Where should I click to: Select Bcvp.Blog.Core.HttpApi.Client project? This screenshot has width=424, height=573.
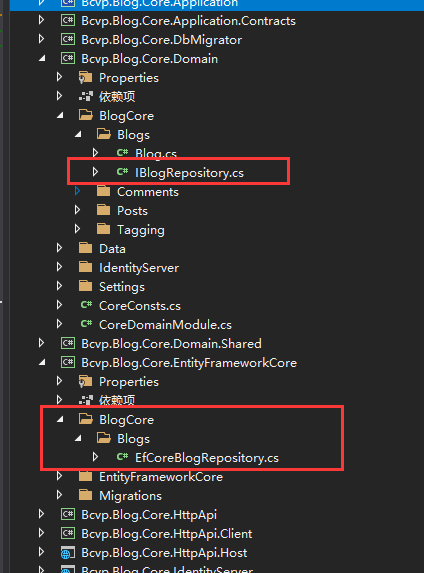[x=166, y=534]
